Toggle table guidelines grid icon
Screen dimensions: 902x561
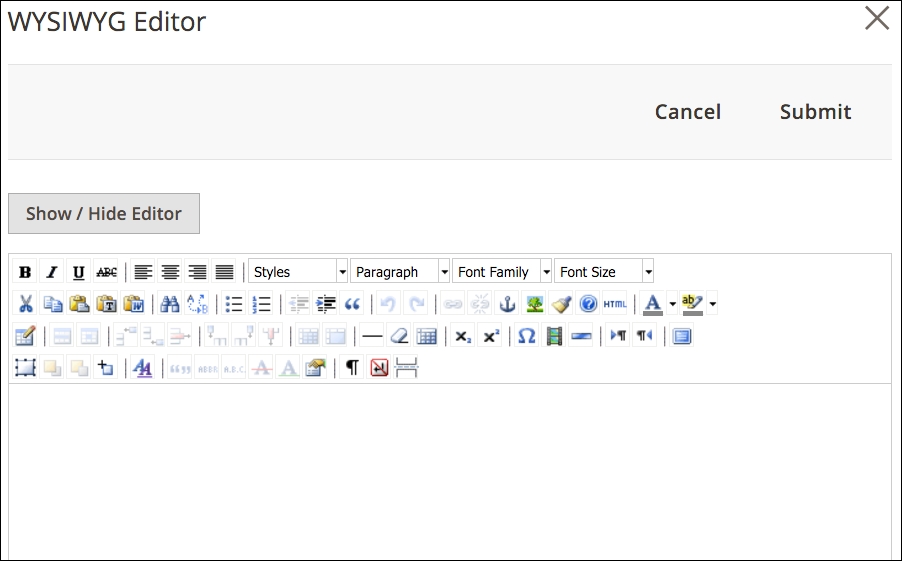pyautogui.click(x=426, y=336)
